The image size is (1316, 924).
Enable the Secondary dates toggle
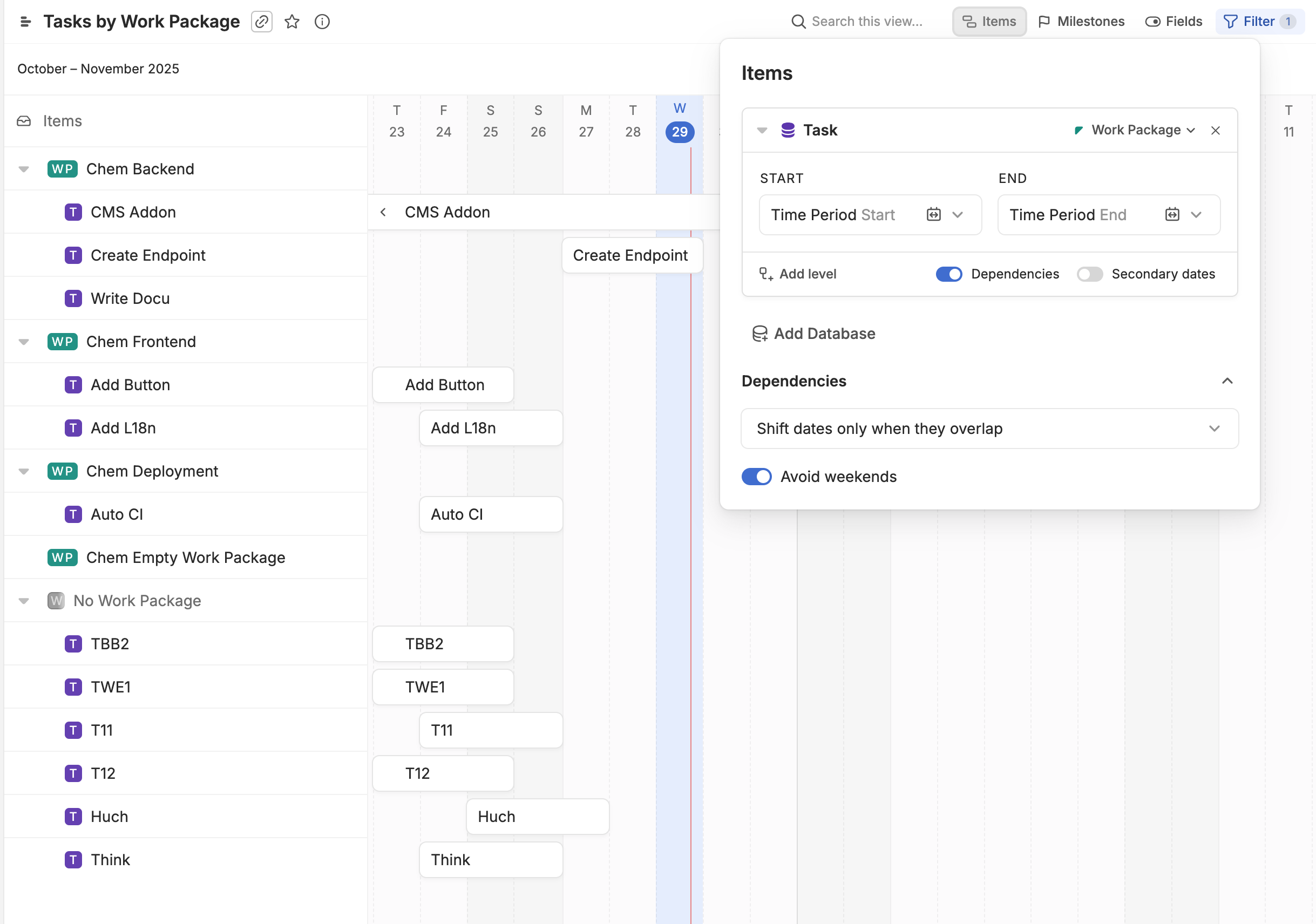[x=1089, y=275]
